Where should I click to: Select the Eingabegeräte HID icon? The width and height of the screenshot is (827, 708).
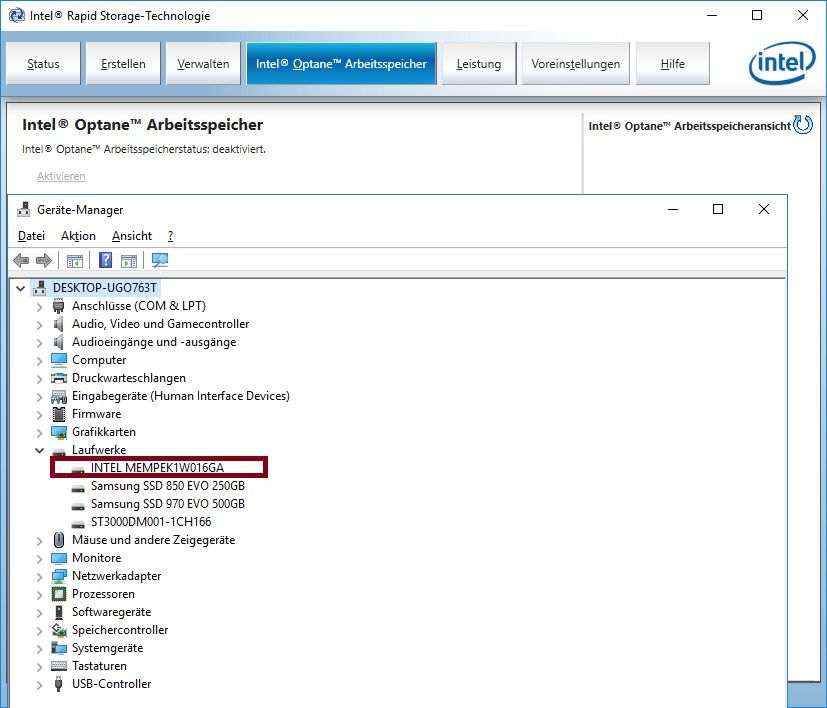[x=59, y=396]
